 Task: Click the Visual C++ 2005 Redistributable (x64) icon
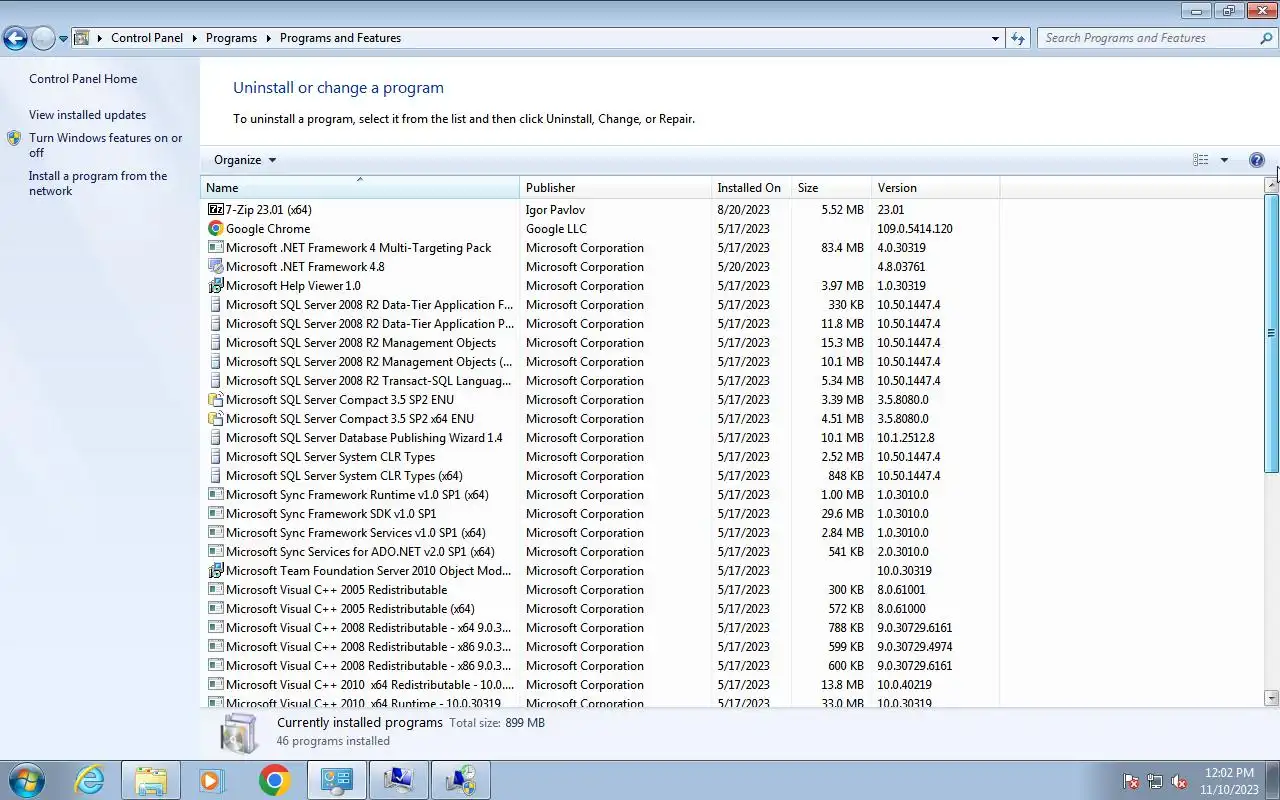(x=215, y=609)
